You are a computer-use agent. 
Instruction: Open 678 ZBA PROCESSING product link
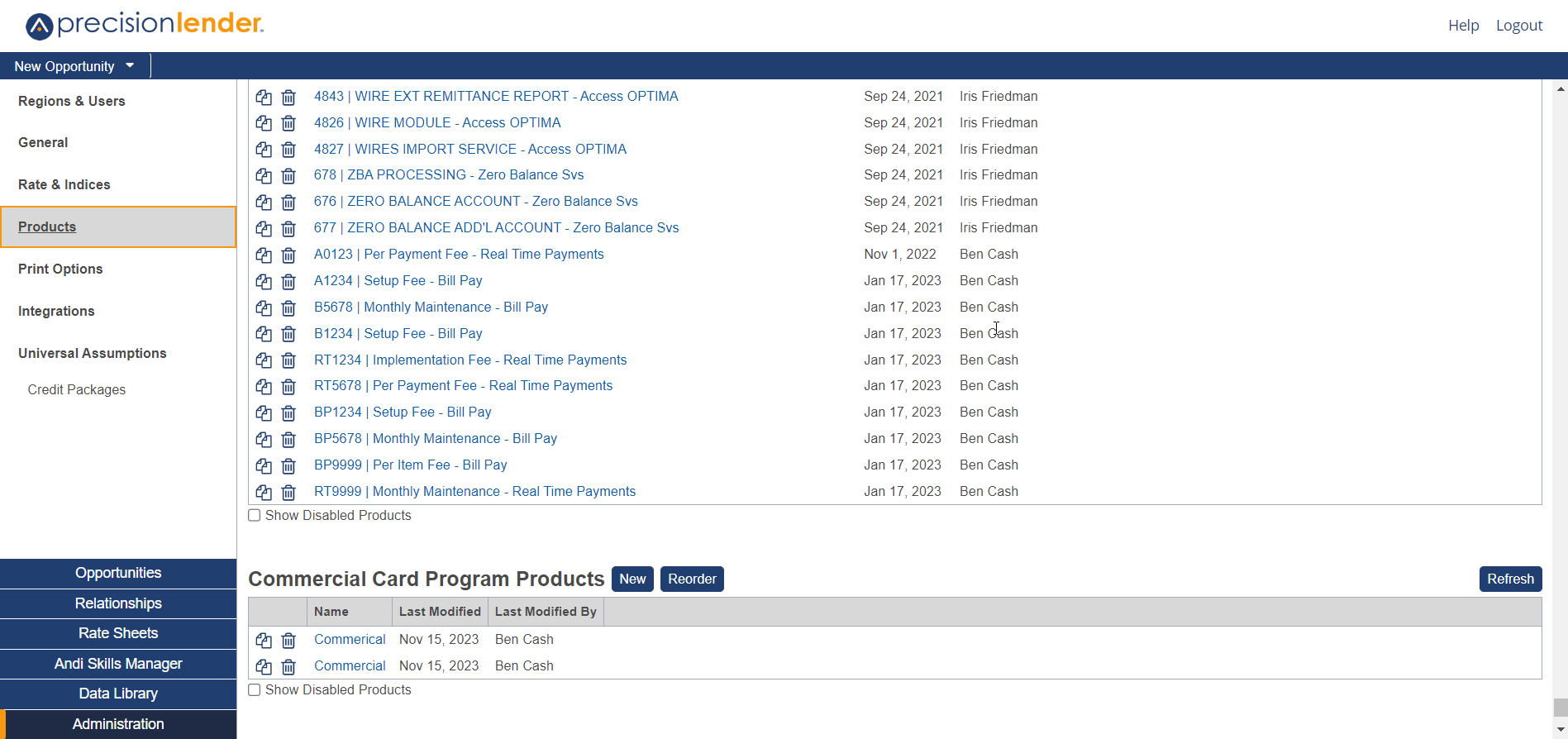pos(449,174)
